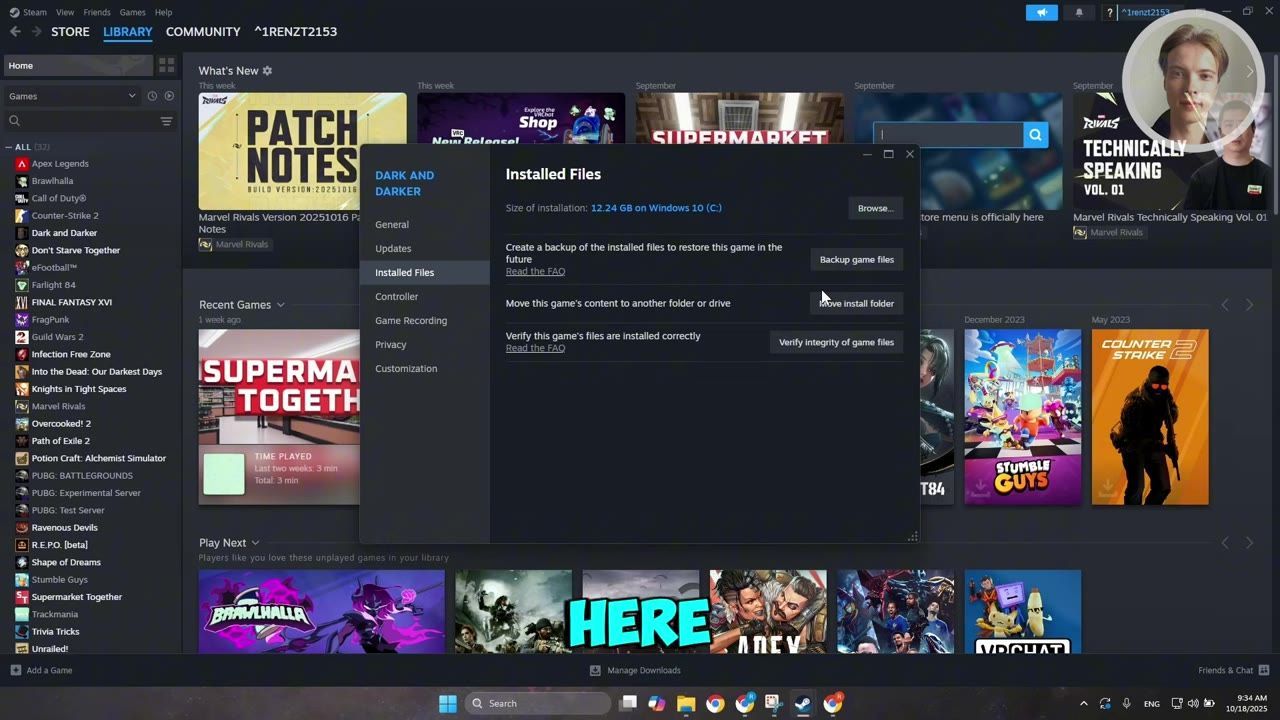Image resolution: width=1280 pixels, height=720 pixels.
Task: Sort library by recent activity clock icon
Action: pos(152,96)
